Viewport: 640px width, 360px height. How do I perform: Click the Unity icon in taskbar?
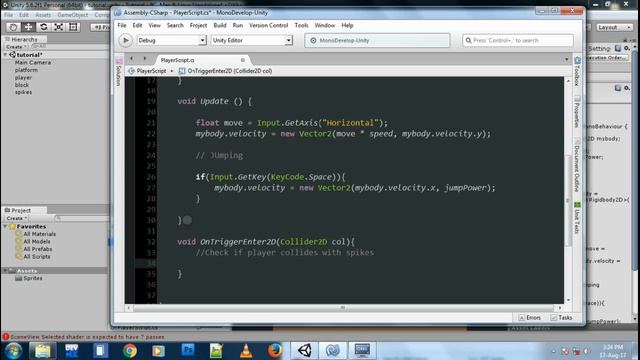click(305, 350)
